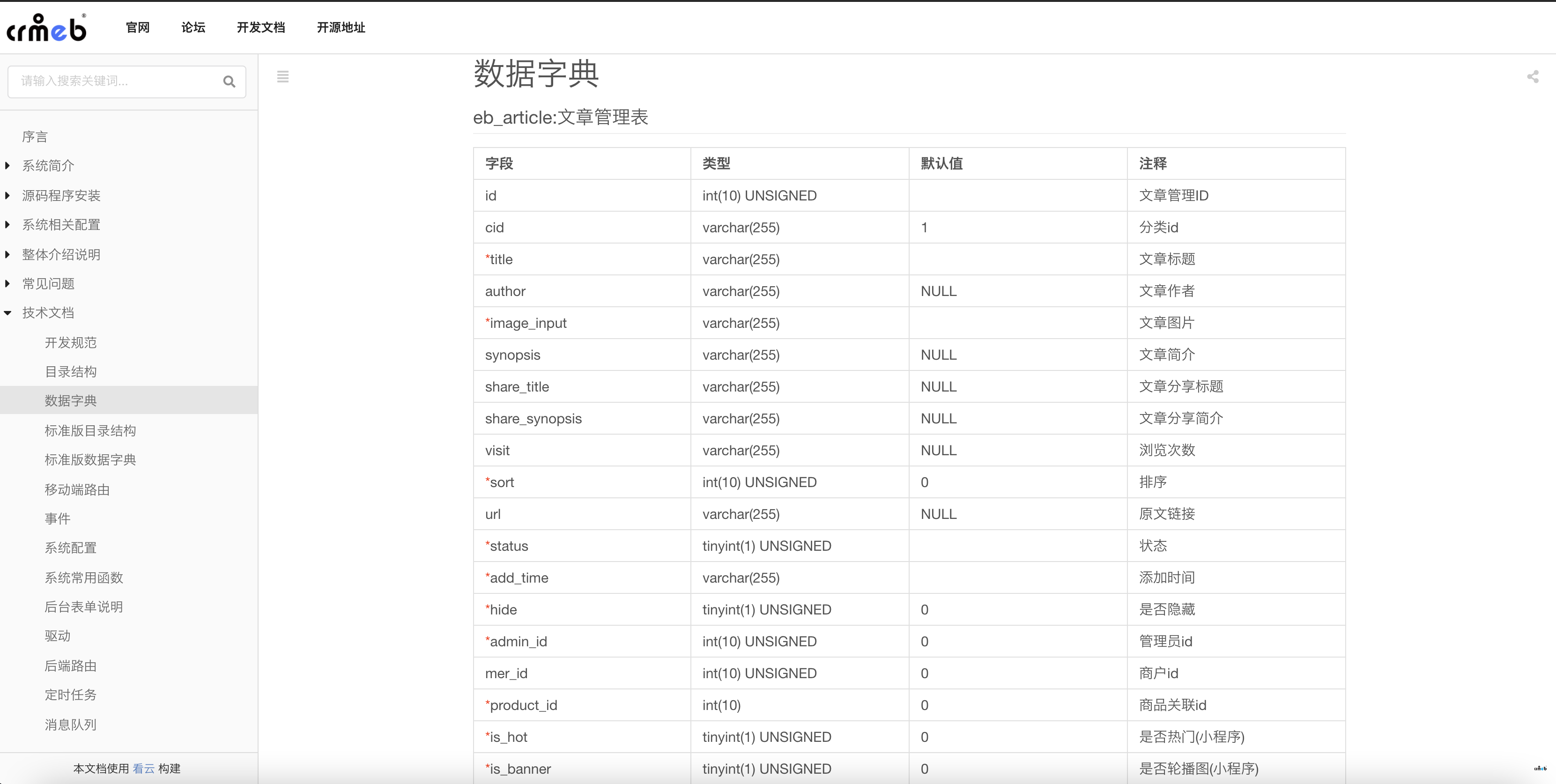Open 技术文档 section
This screenshot has height=784, width=1556.
(48, 313)
